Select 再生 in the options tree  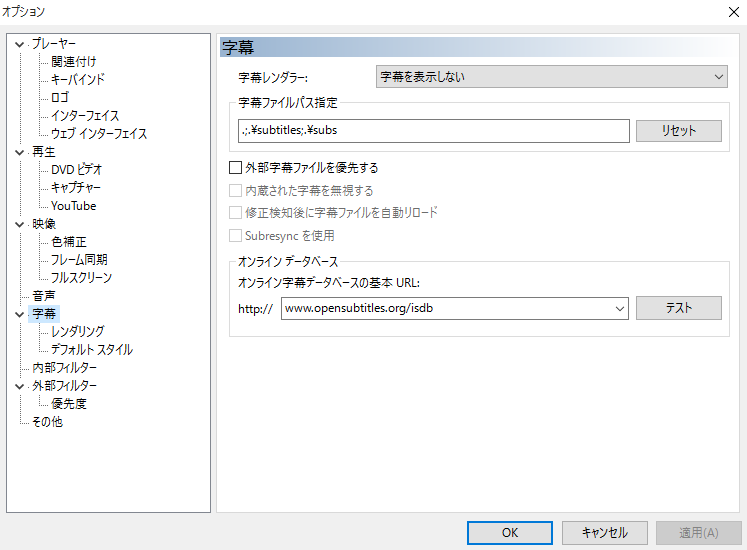[x=44, y=152]
